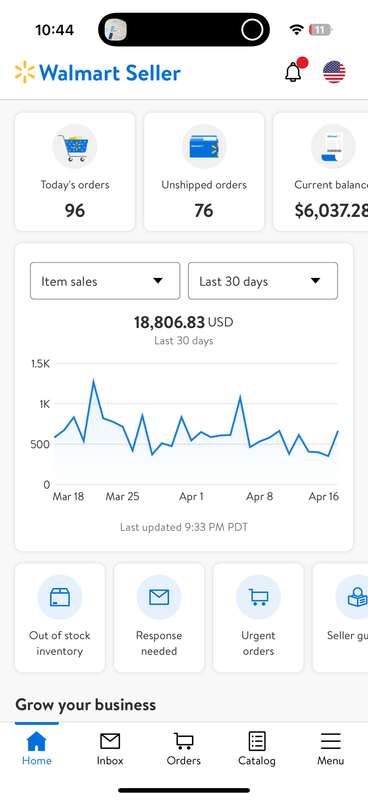The height and width of the screenshot is (800, 368).
Task: Open Out of stock inventory shortcut
Action: (x=60, y=617)
